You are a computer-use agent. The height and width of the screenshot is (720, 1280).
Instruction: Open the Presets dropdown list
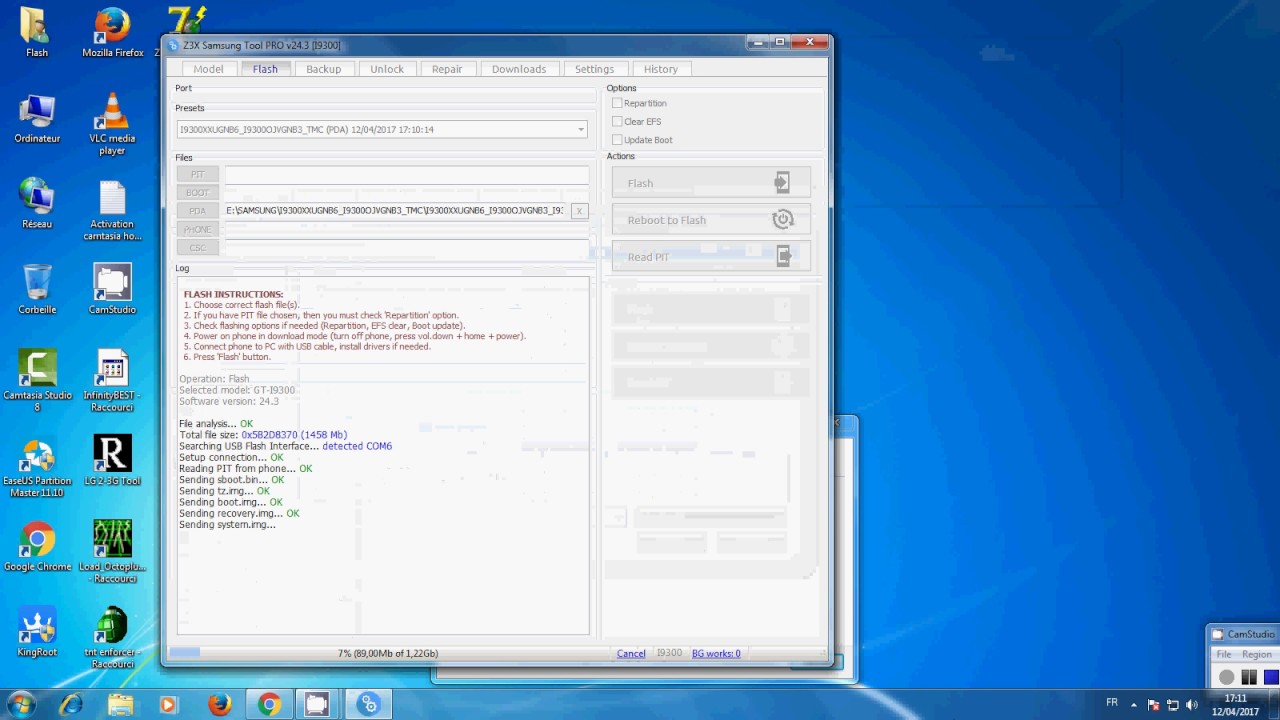click(x=580, y=129)
